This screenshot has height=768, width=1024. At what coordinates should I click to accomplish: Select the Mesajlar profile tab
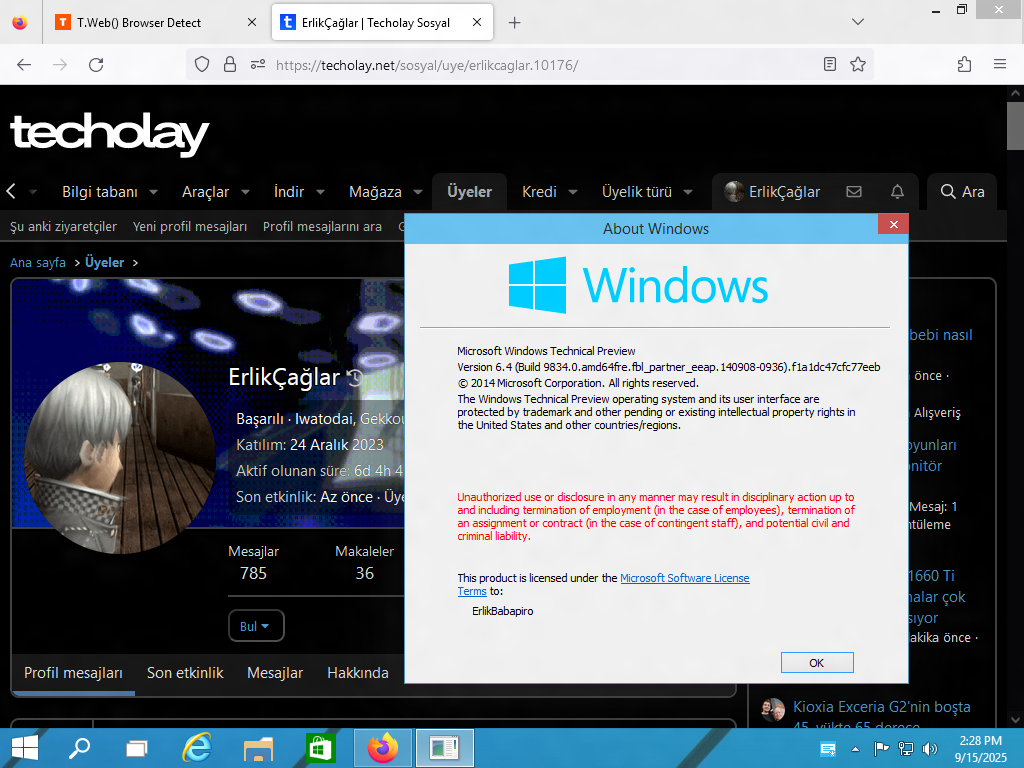(x=275, y=673)
